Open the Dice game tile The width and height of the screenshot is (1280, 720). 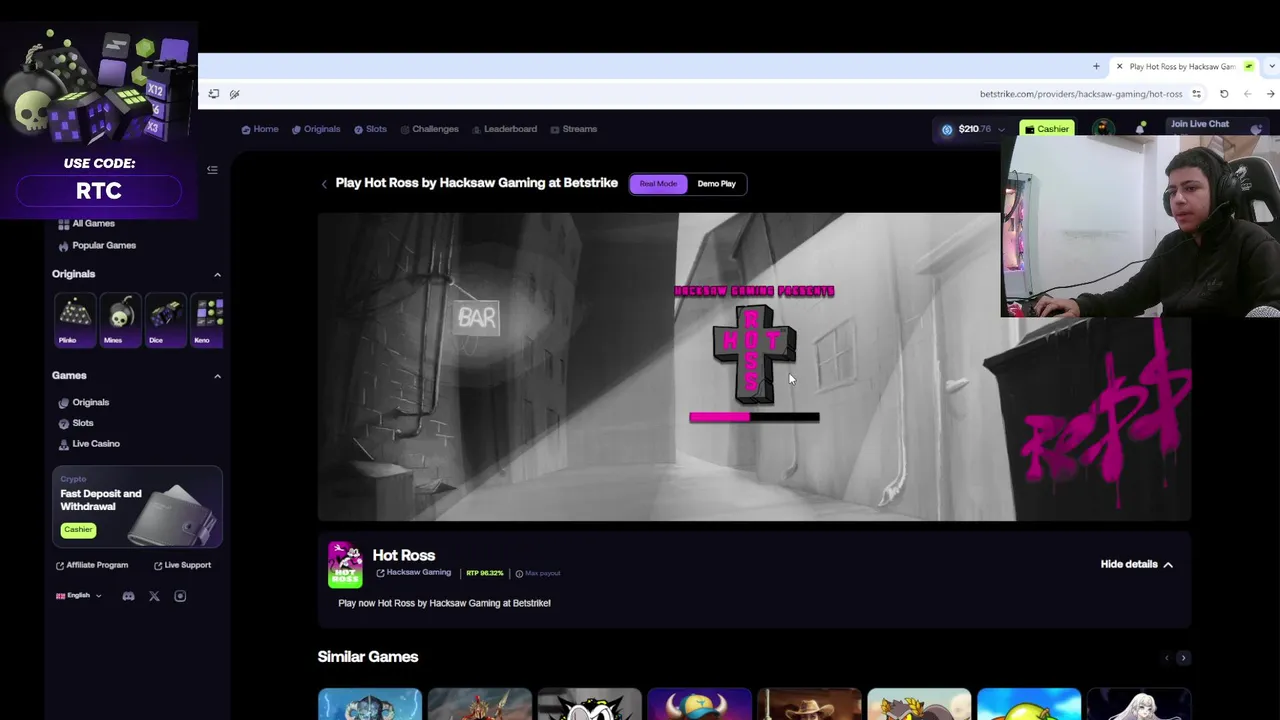pos(165,319)
